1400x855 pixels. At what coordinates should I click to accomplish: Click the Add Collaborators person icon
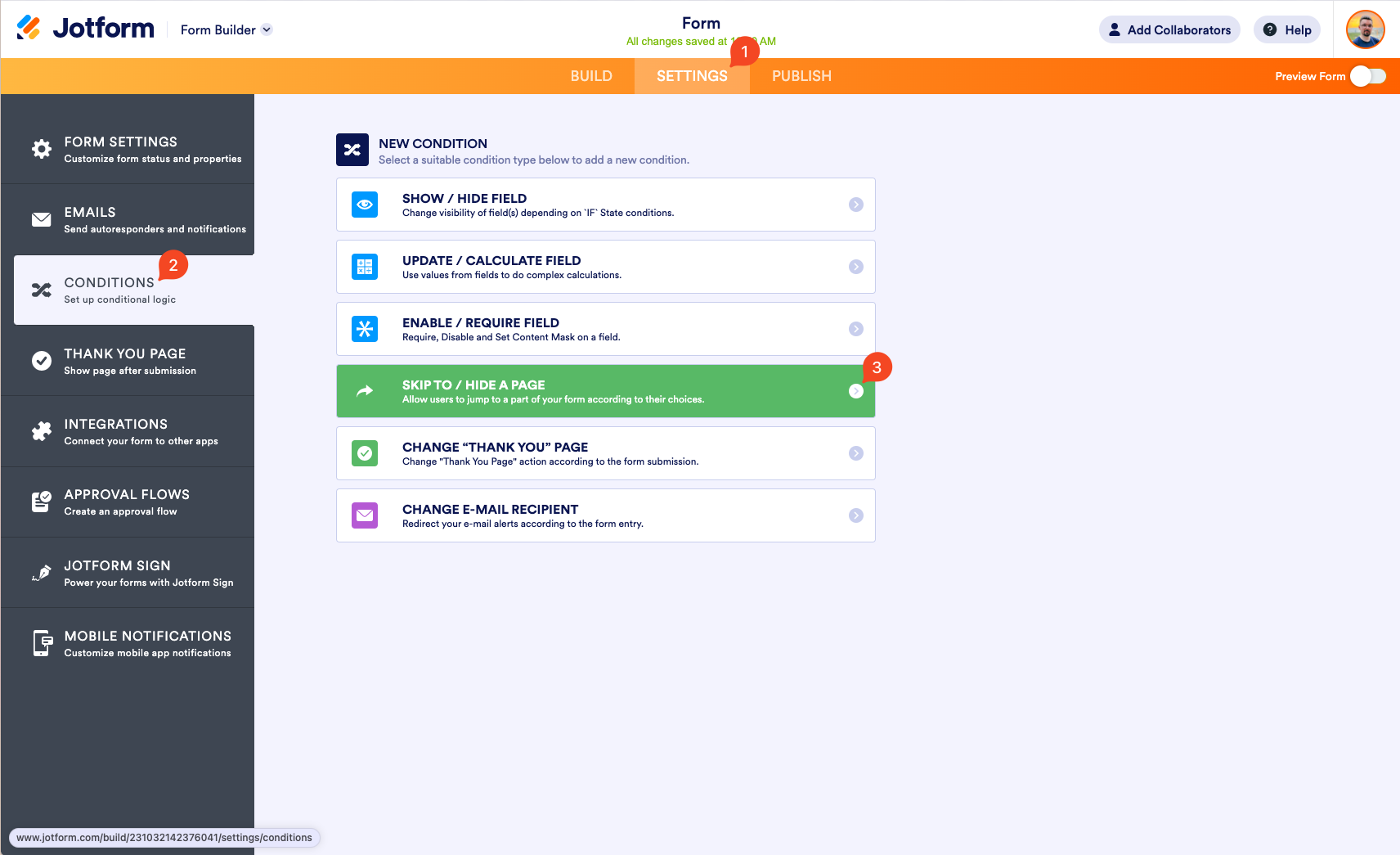click(1115, 29)
